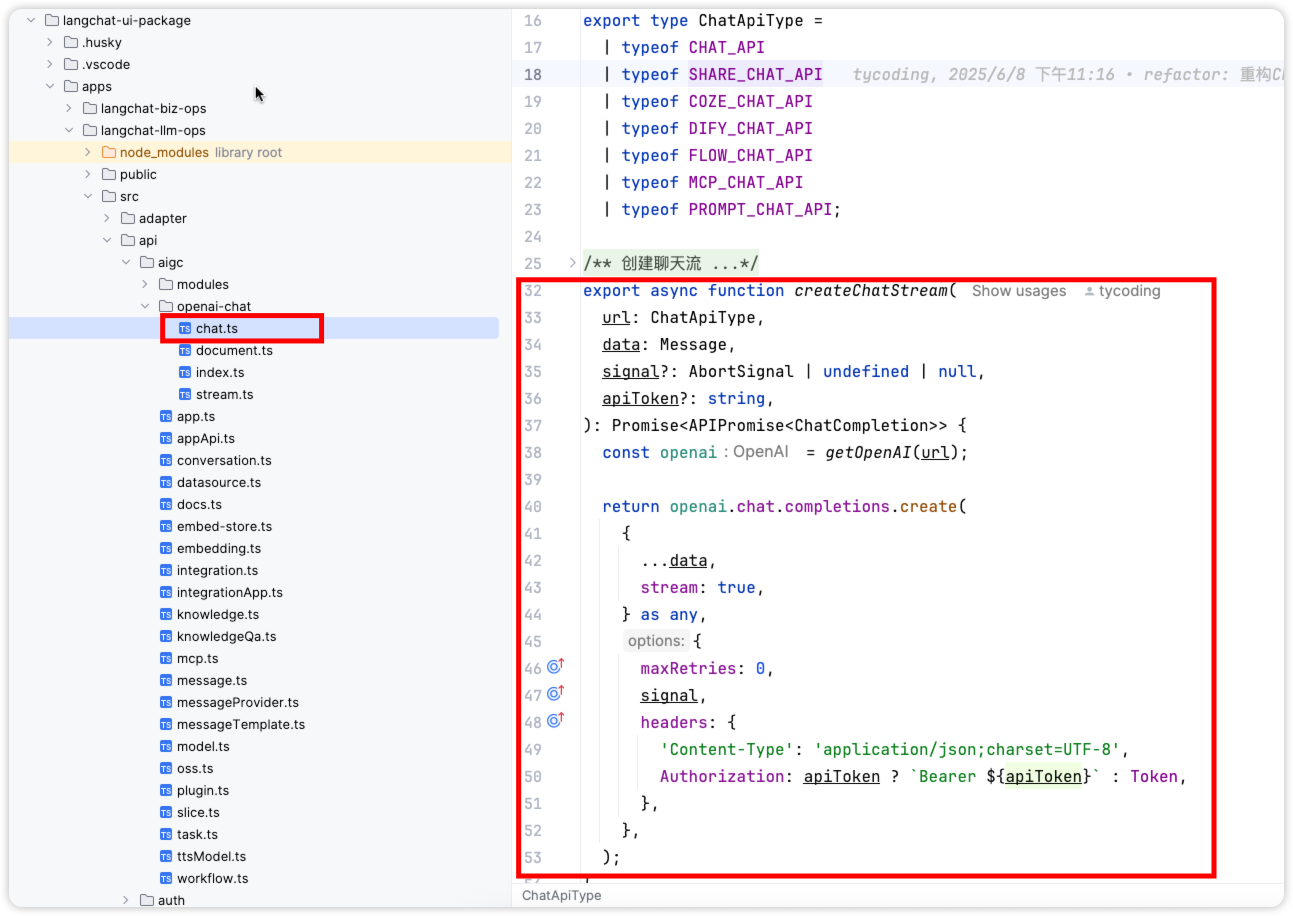Click the node_modules folder icon
This screenshot has width=1293, height=916.
tap(109, 152)
